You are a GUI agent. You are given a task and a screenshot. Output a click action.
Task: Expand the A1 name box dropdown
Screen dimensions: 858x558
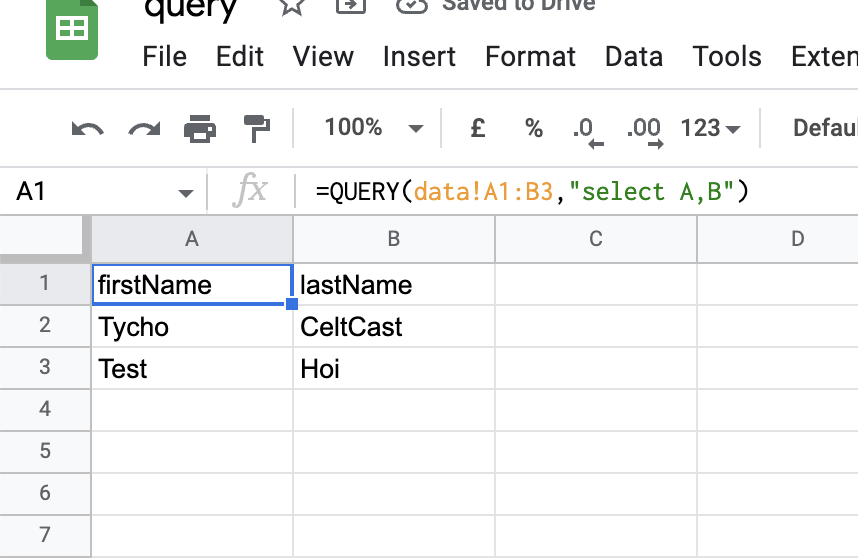click(186, 193)
